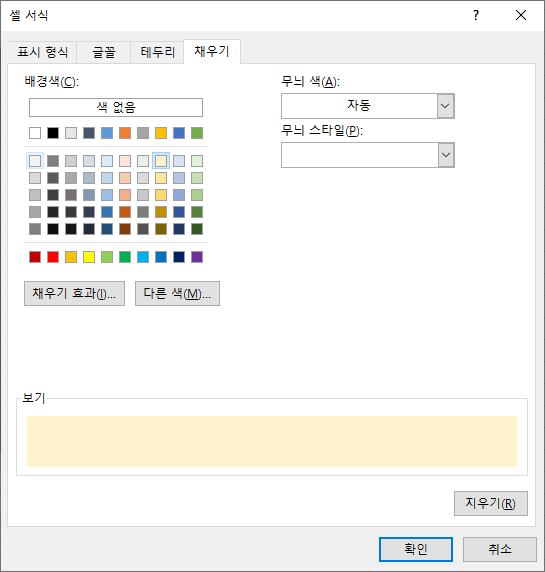The height and width of the screenshot is (572, 545).
Task: Open the 글꼴 tab
Action: tap(104, 52)
